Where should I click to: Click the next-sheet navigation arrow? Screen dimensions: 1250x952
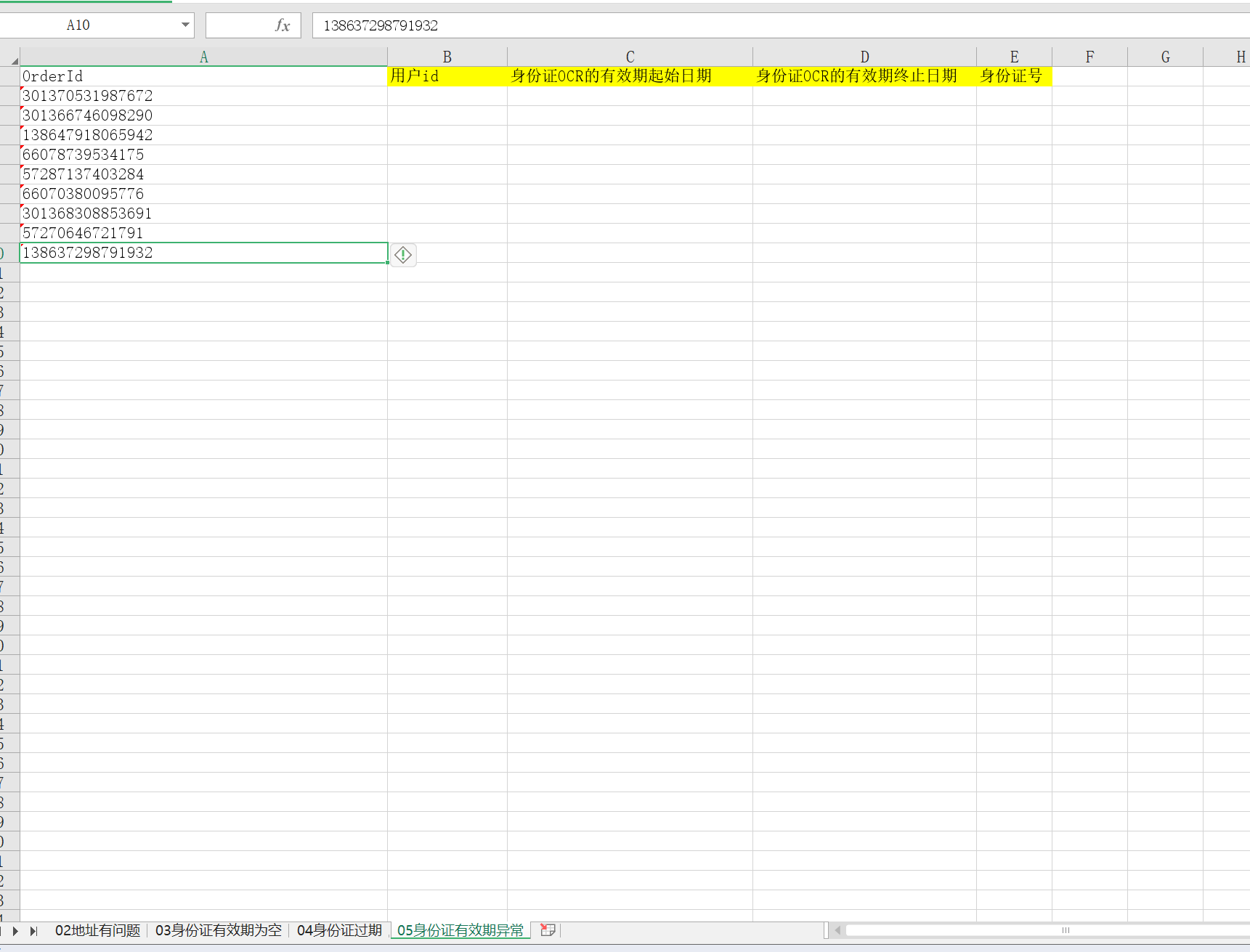pos(16,930)
